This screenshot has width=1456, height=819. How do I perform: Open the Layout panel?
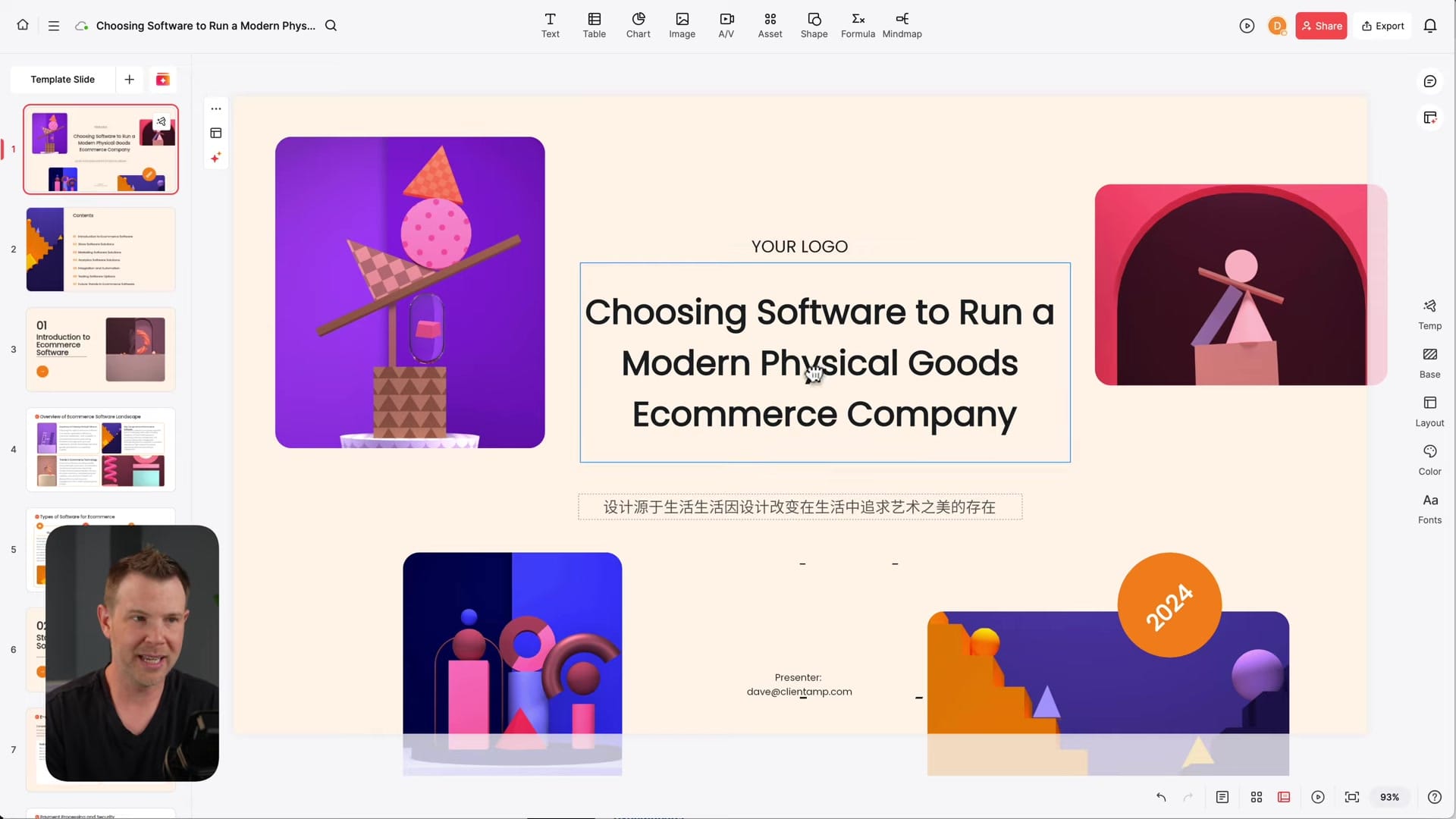[1430, 412]
